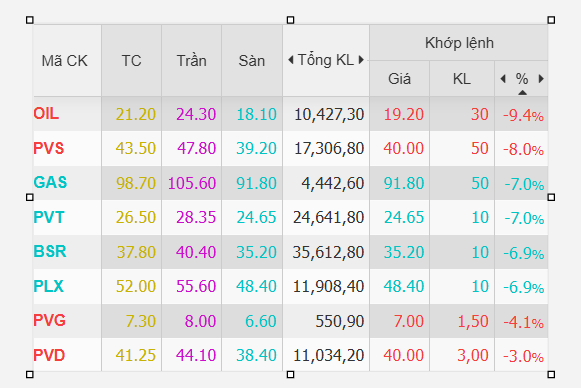Select PVG total volume 550,90
The width and height of the screenshot is (581, 388).
tap(340, 321)
